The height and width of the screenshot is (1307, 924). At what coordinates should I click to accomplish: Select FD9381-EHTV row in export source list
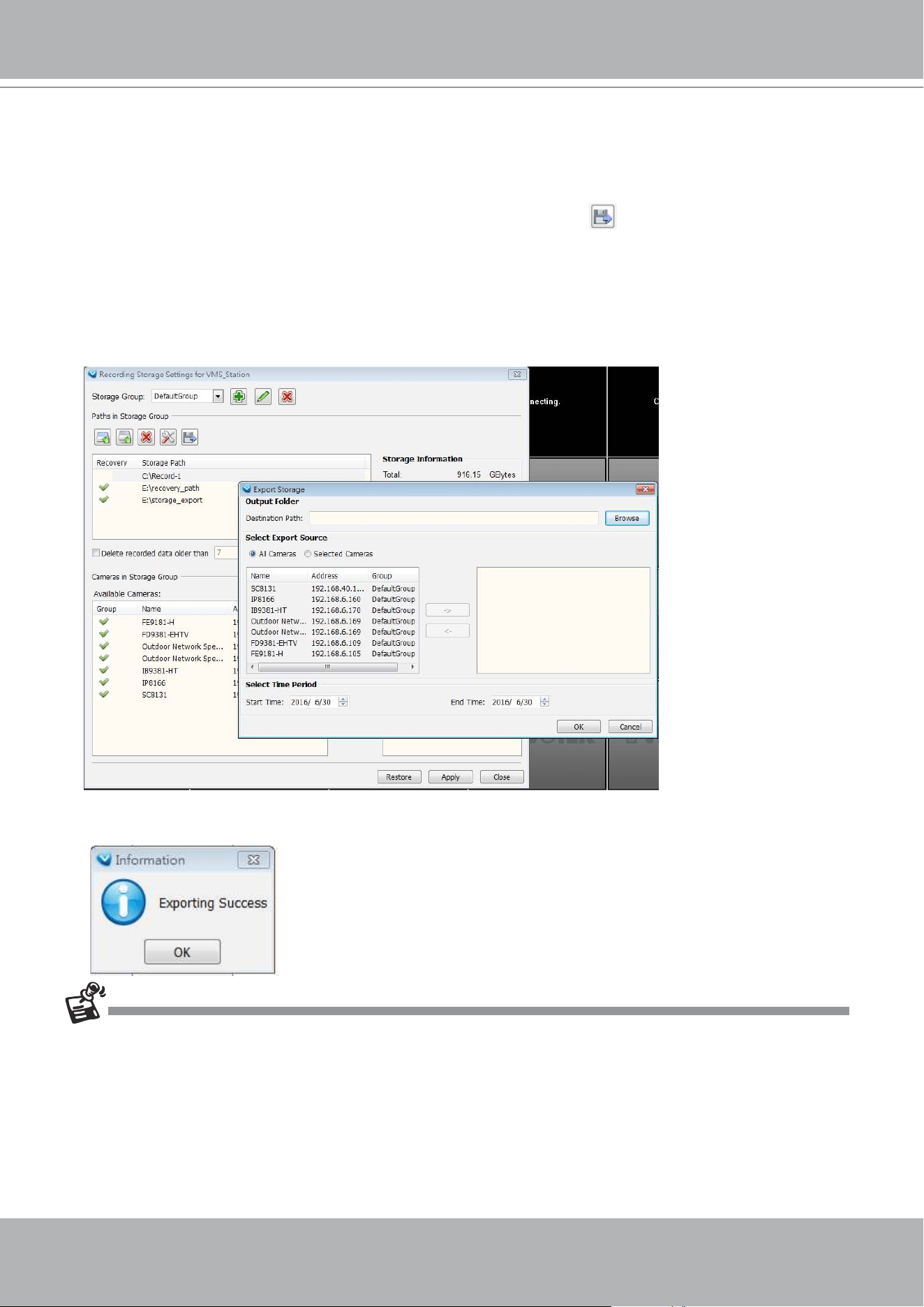click(332, 643)
